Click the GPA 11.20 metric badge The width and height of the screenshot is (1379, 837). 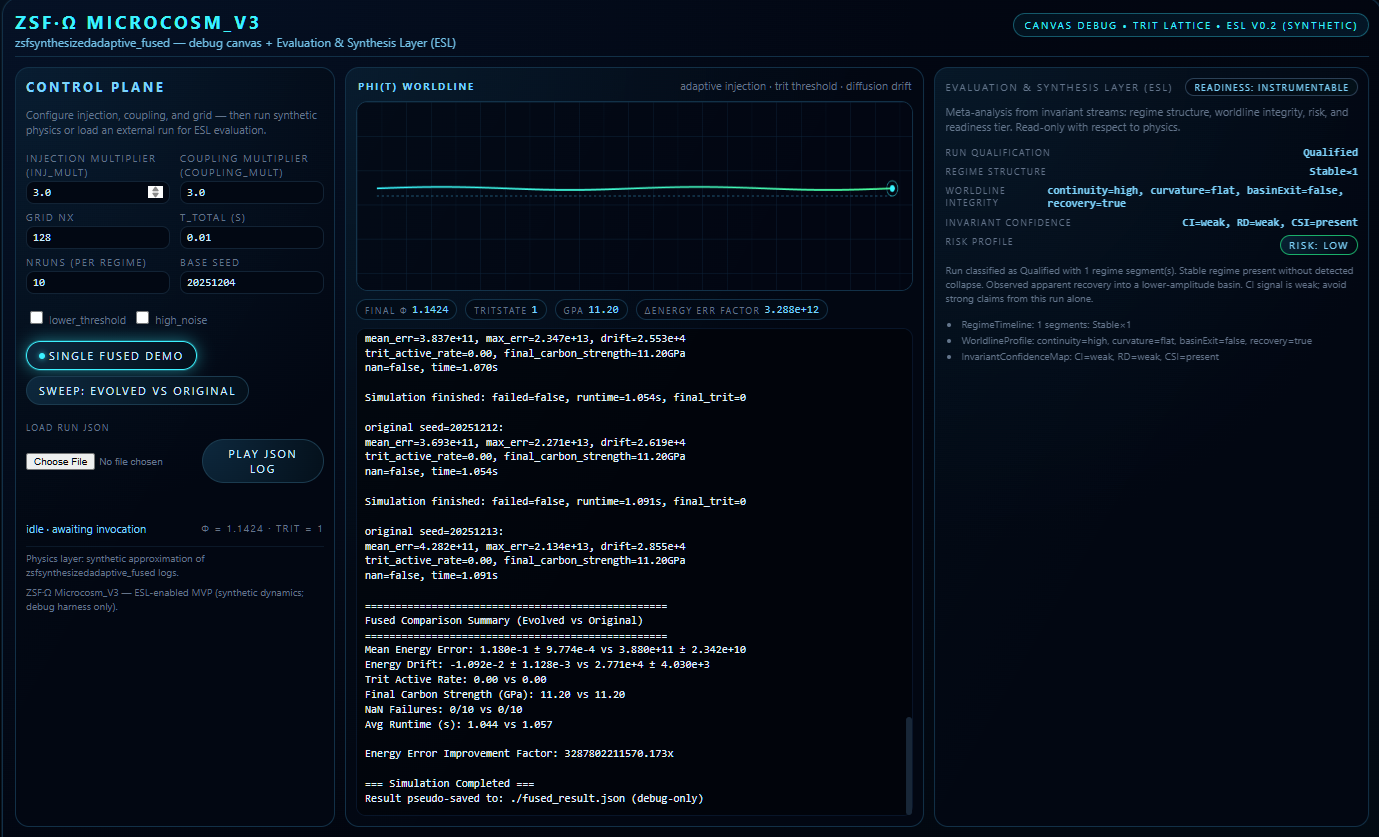pos(591,310)
